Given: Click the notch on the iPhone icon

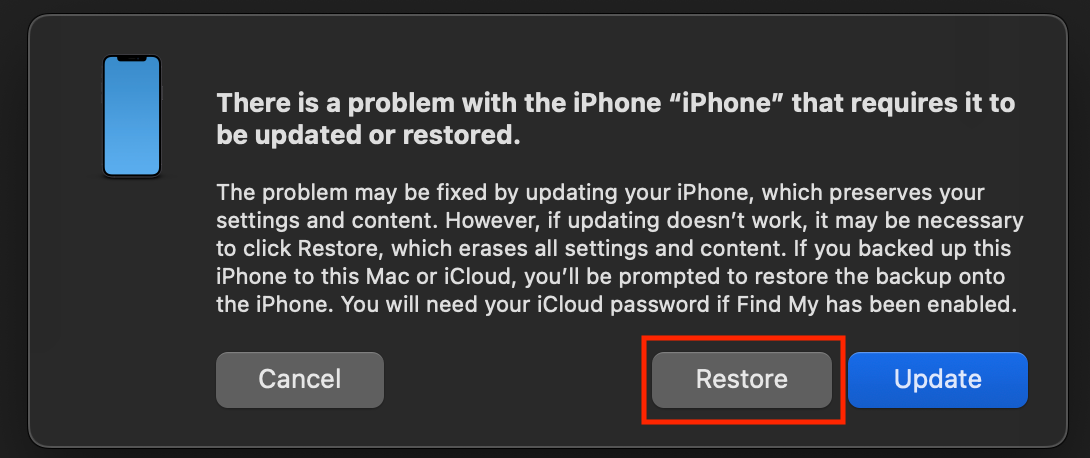Looking at the screenshot, I should click(x=132, y=59).
